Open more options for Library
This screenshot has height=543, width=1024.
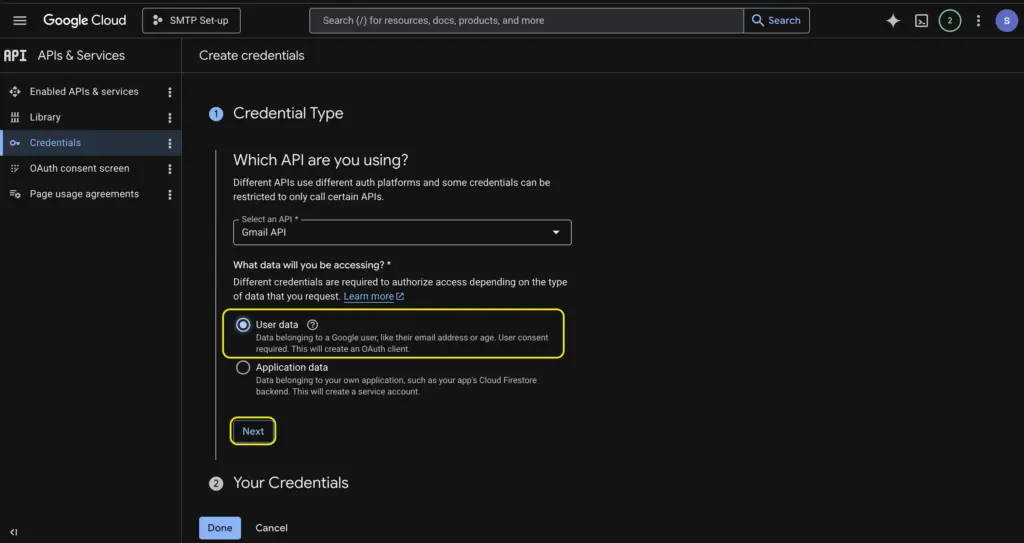[170, 118]
